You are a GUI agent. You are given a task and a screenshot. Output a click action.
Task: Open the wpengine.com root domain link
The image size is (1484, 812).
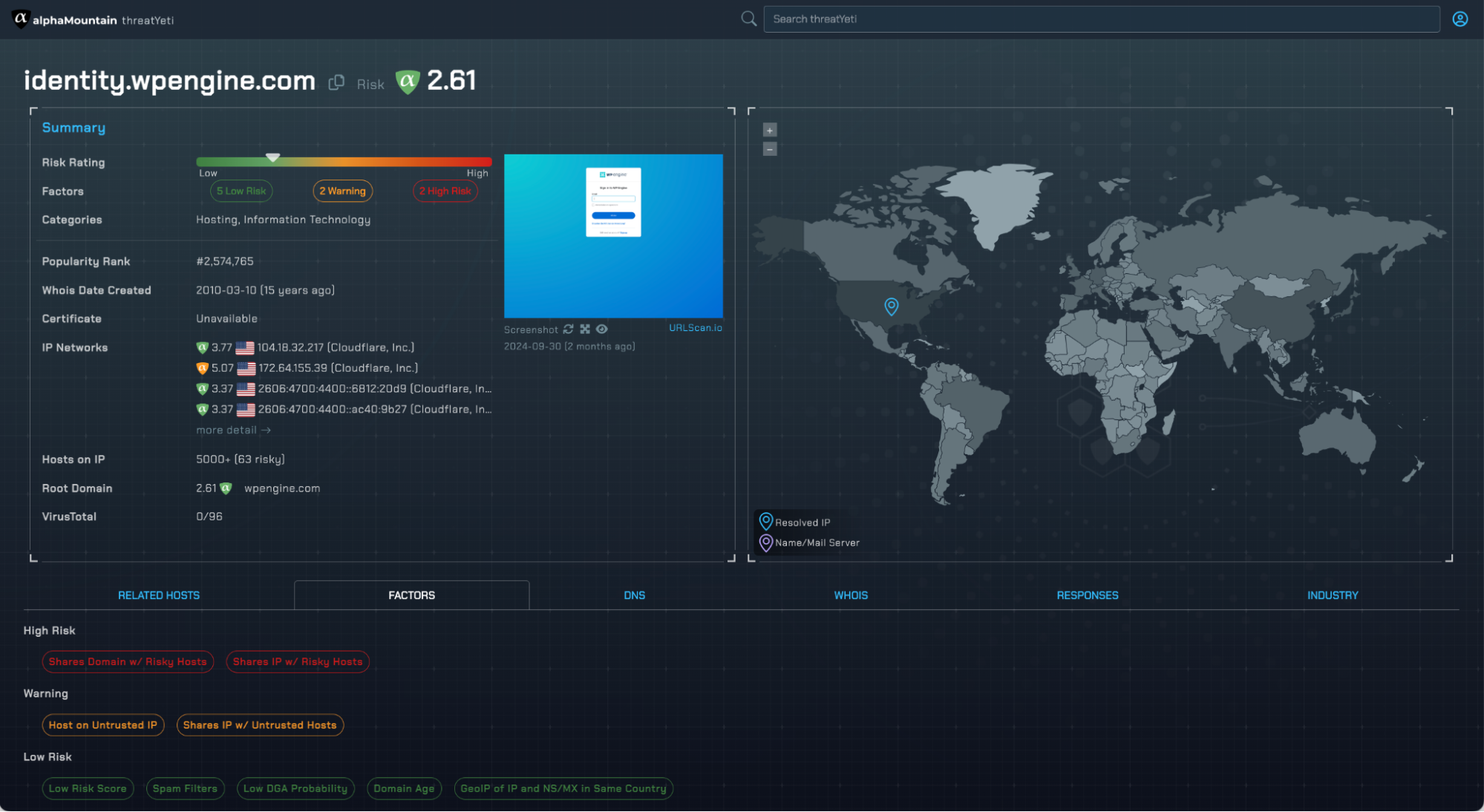[x=282, y=488]
